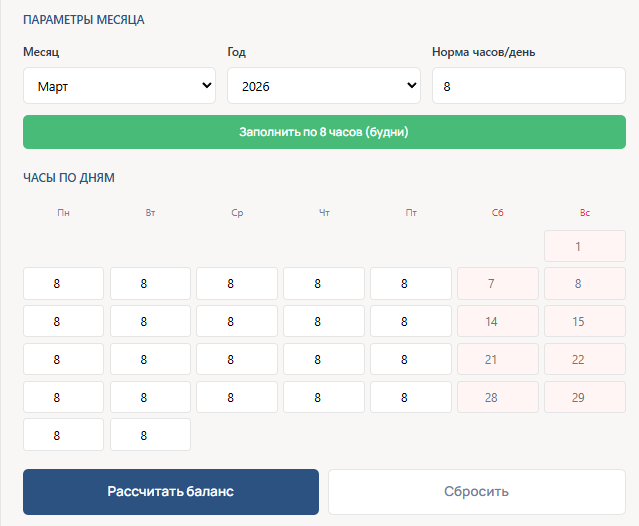Click the Сбросить button
639x526 pixels.
(x=477, y=492)
